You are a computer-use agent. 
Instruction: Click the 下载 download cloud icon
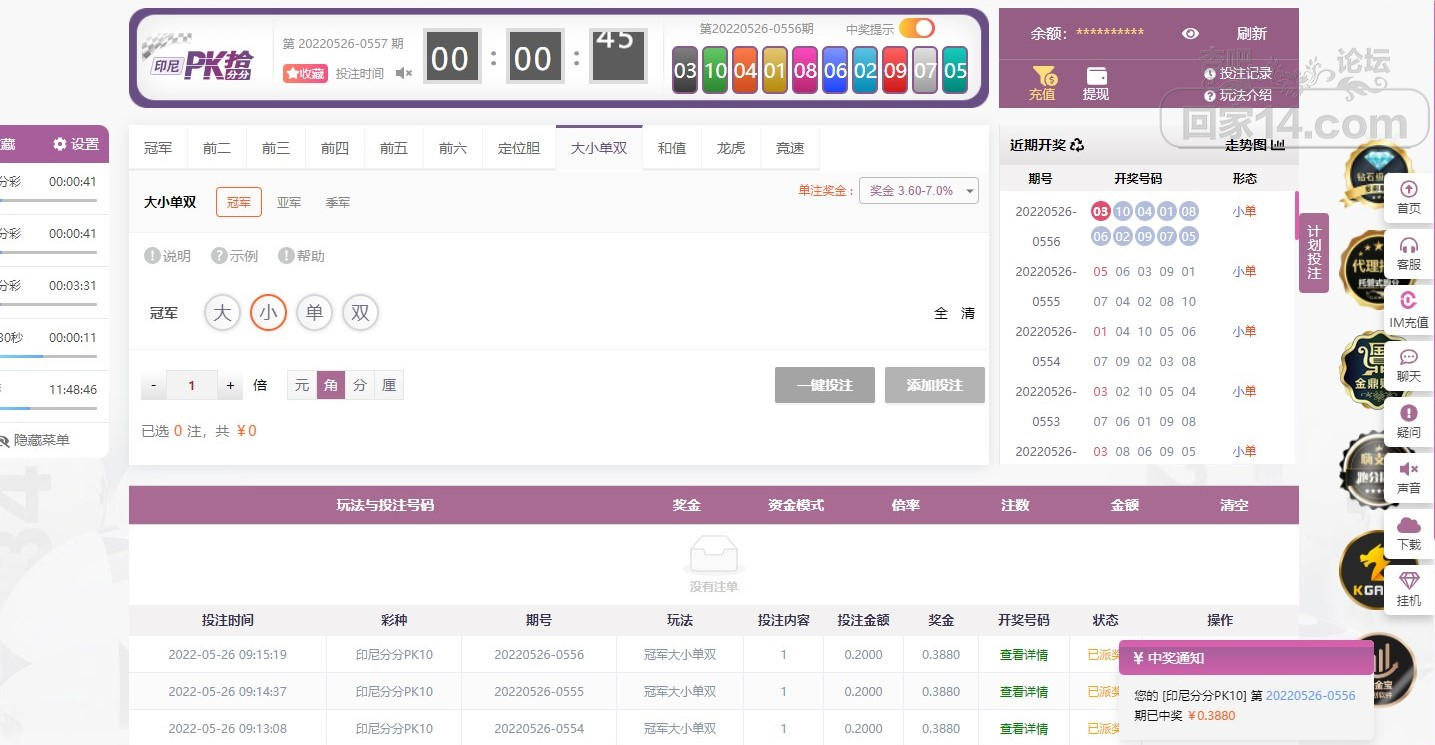(x=1408, y=526)
